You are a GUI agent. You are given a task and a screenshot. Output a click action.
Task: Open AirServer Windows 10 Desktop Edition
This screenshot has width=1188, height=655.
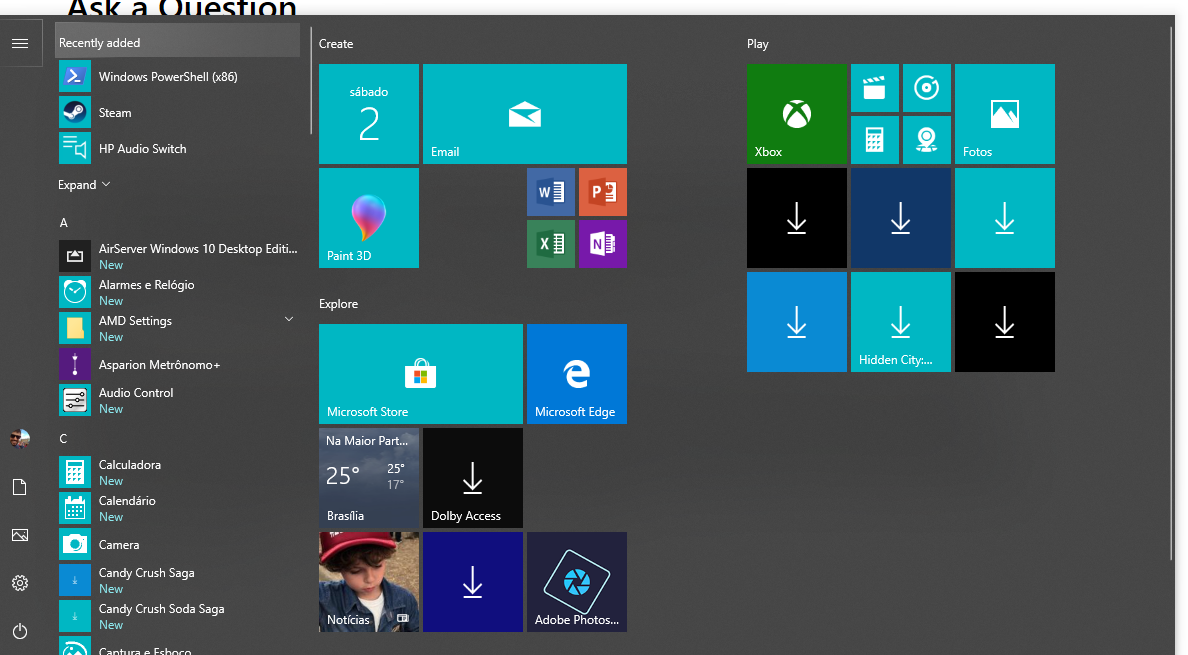(179, 256)
